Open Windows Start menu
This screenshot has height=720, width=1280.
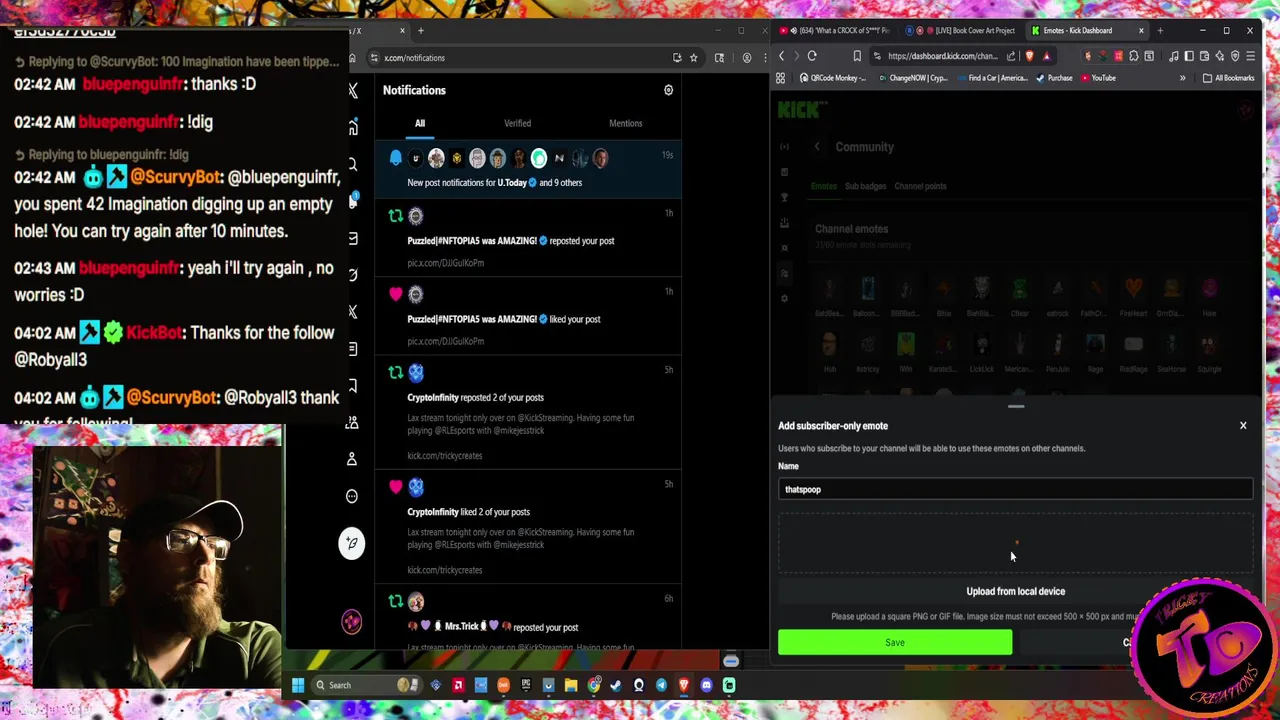(298, 685)
